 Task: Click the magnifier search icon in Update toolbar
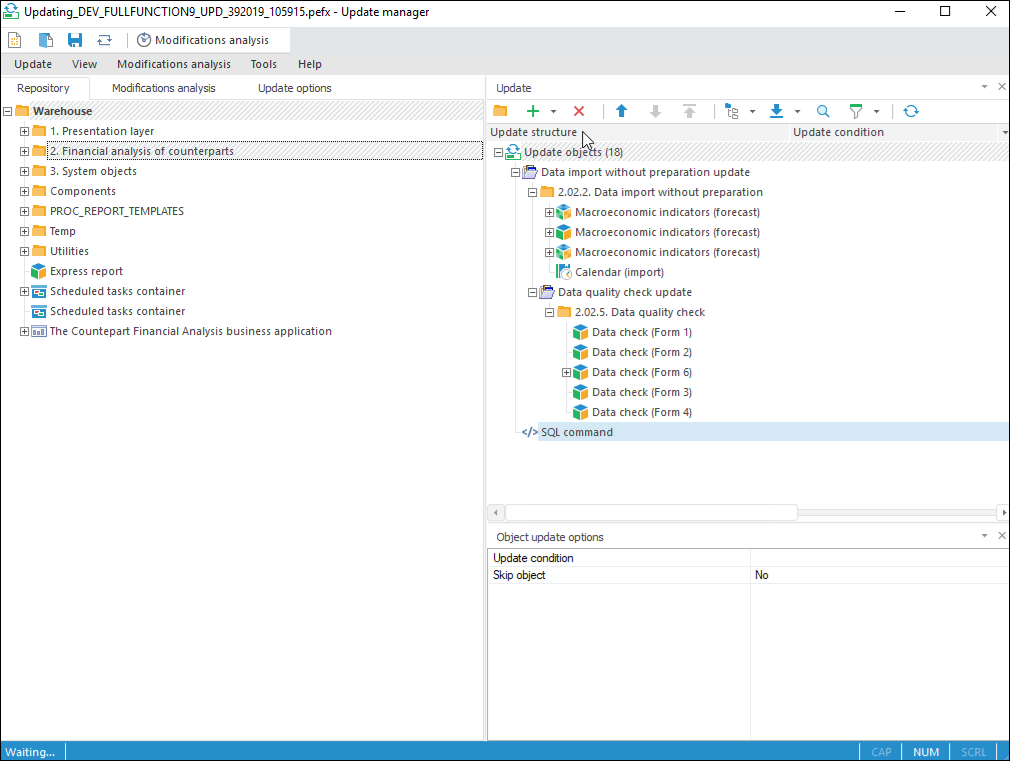(823, 111)
